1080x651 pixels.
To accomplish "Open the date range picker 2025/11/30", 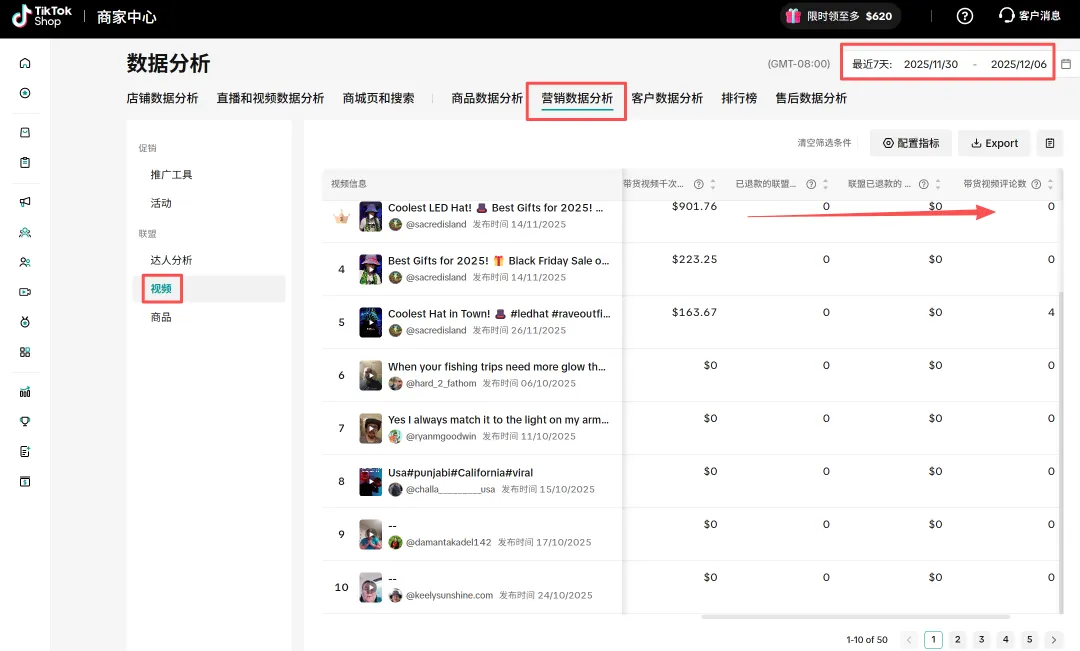I will click(x=930, y=64).
